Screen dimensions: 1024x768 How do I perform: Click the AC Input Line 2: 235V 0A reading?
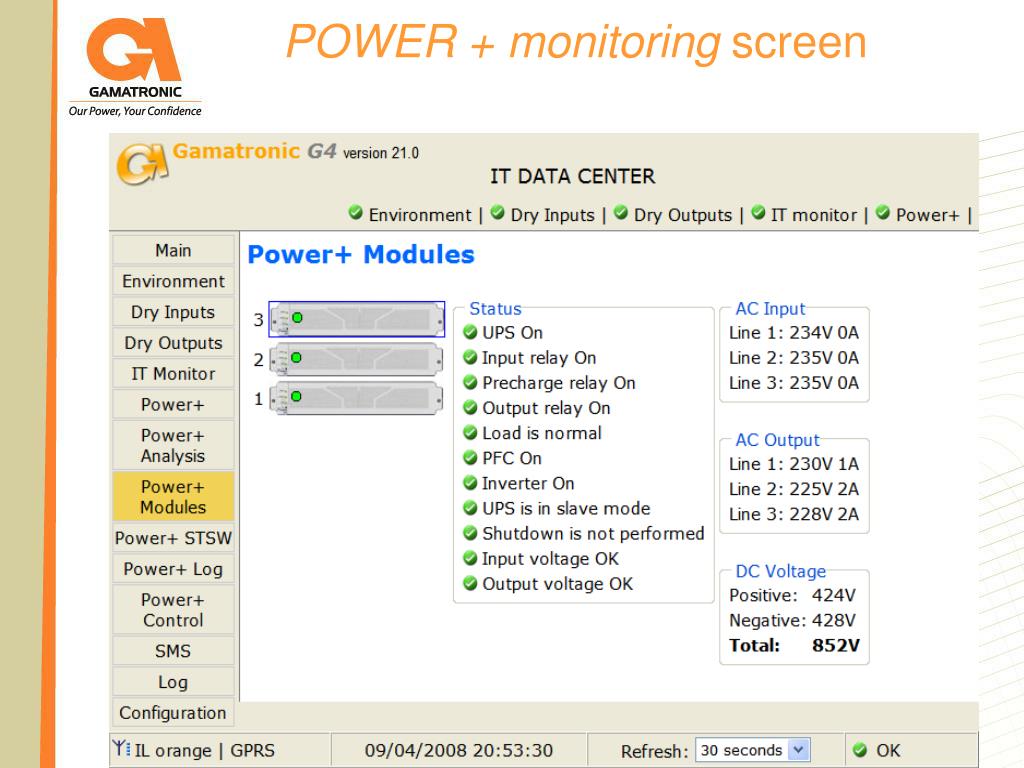click(793, 358)
